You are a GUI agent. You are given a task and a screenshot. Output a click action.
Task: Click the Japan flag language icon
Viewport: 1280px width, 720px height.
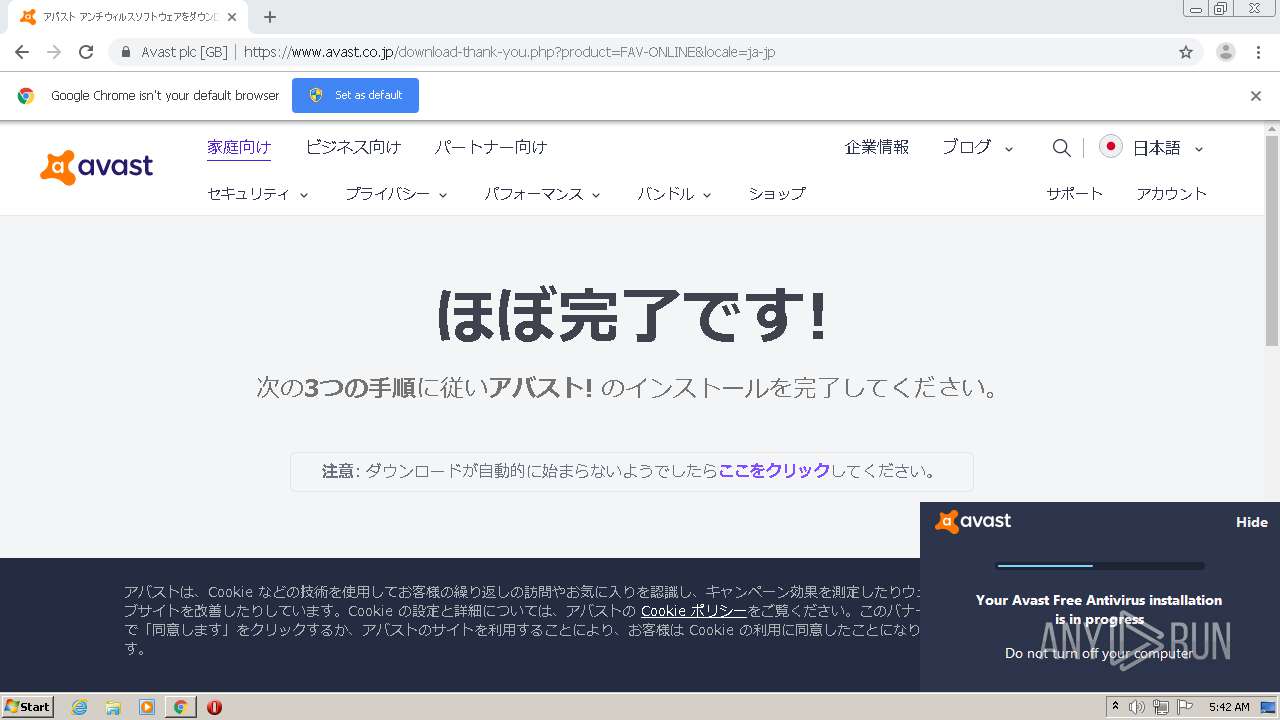1110,147
